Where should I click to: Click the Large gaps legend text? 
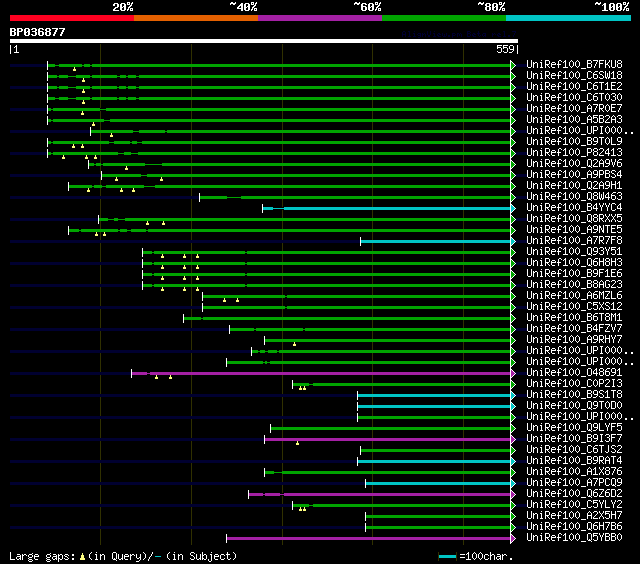pyautogui.click(x=123, y=556)
